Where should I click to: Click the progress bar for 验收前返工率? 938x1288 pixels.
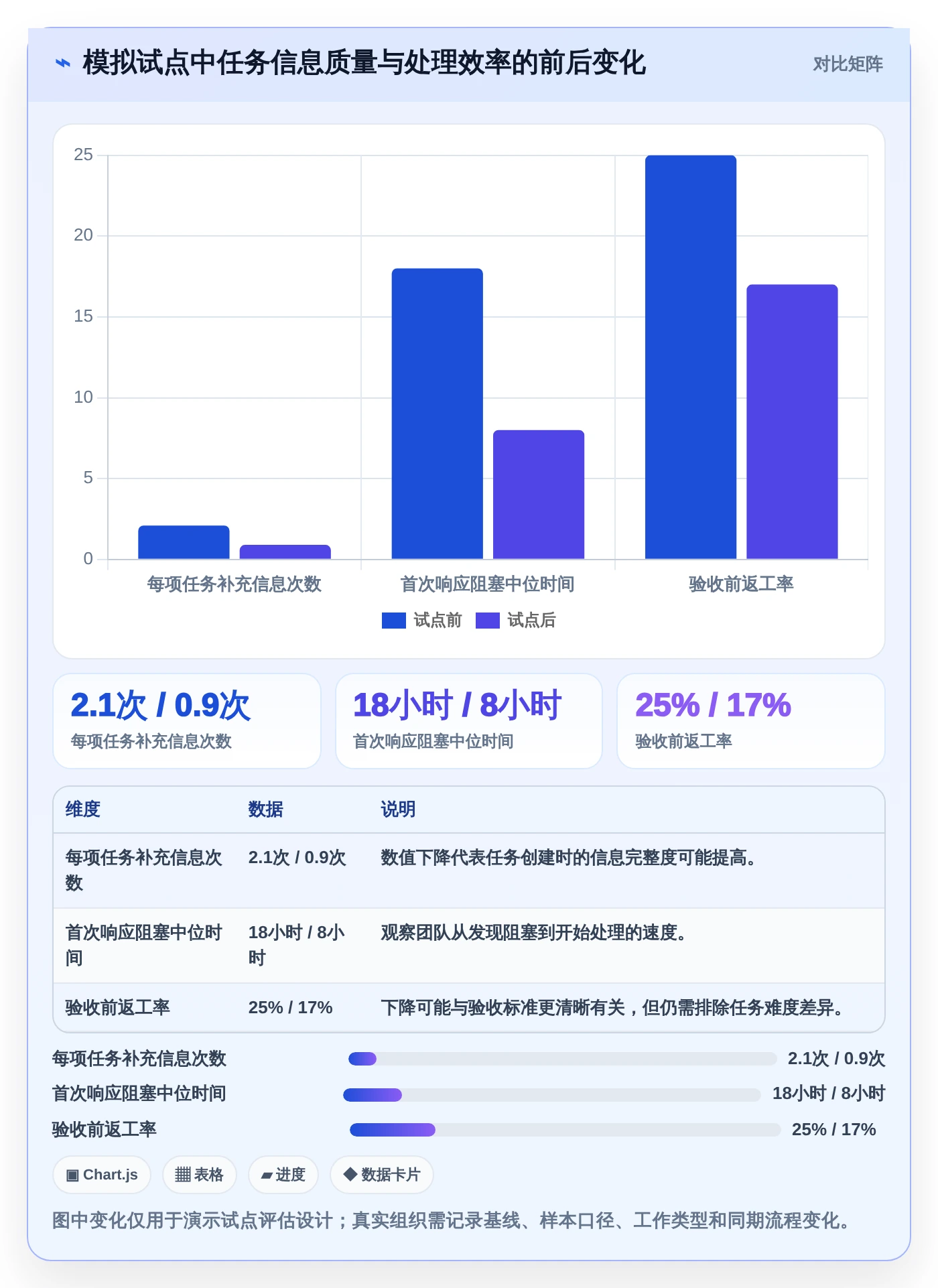(x=565, y=1130)
